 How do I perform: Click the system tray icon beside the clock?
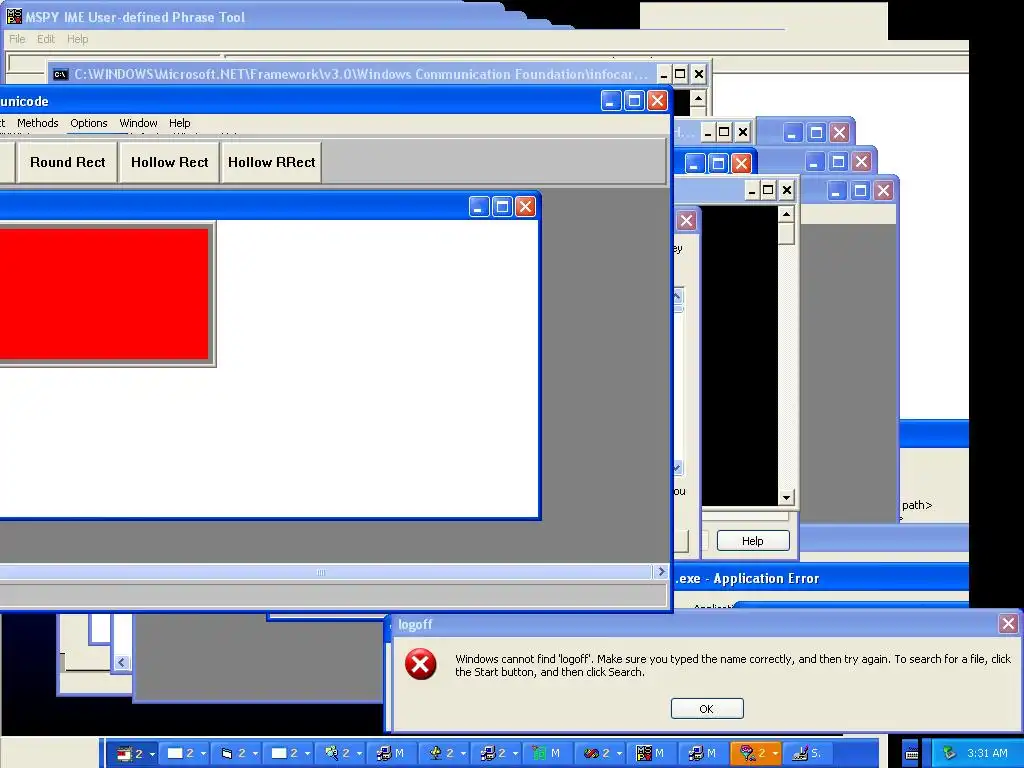(x=949, y=753)
